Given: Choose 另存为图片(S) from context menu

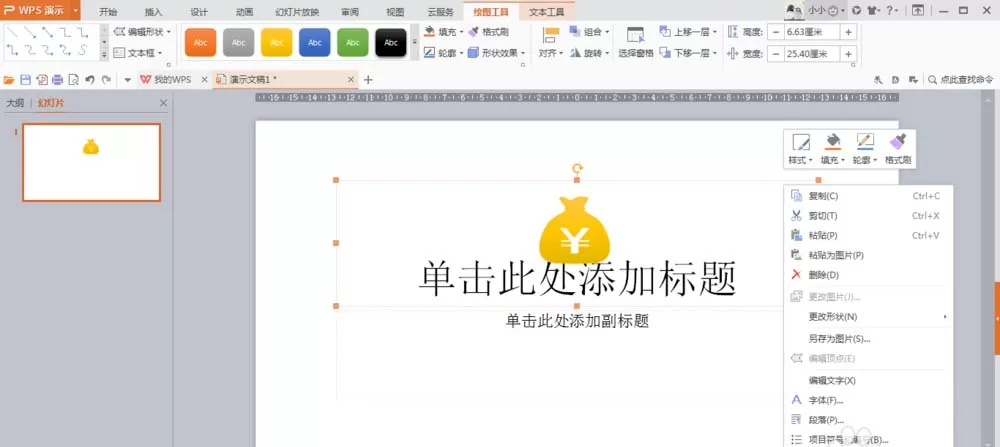Looking at the screenshot, I should pos(867,339).
